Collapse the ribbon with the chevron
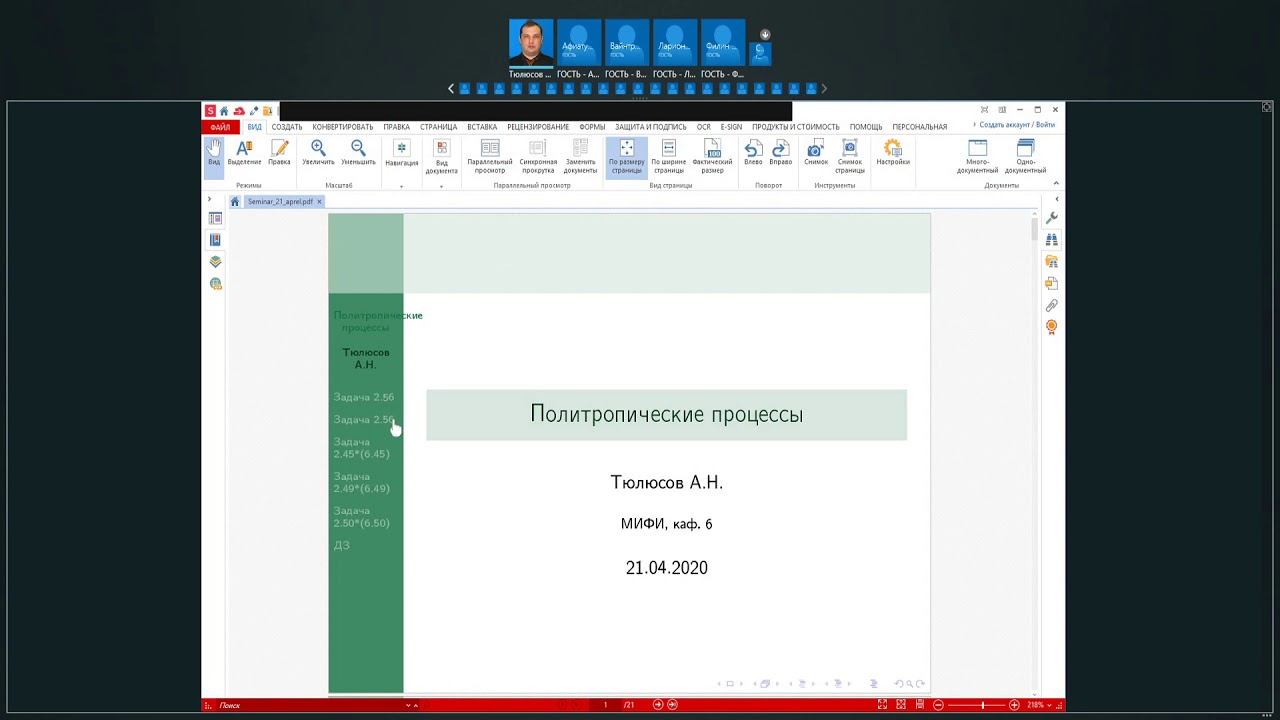The height and width of the screenshot is (720, 1280). [1056, 184]
